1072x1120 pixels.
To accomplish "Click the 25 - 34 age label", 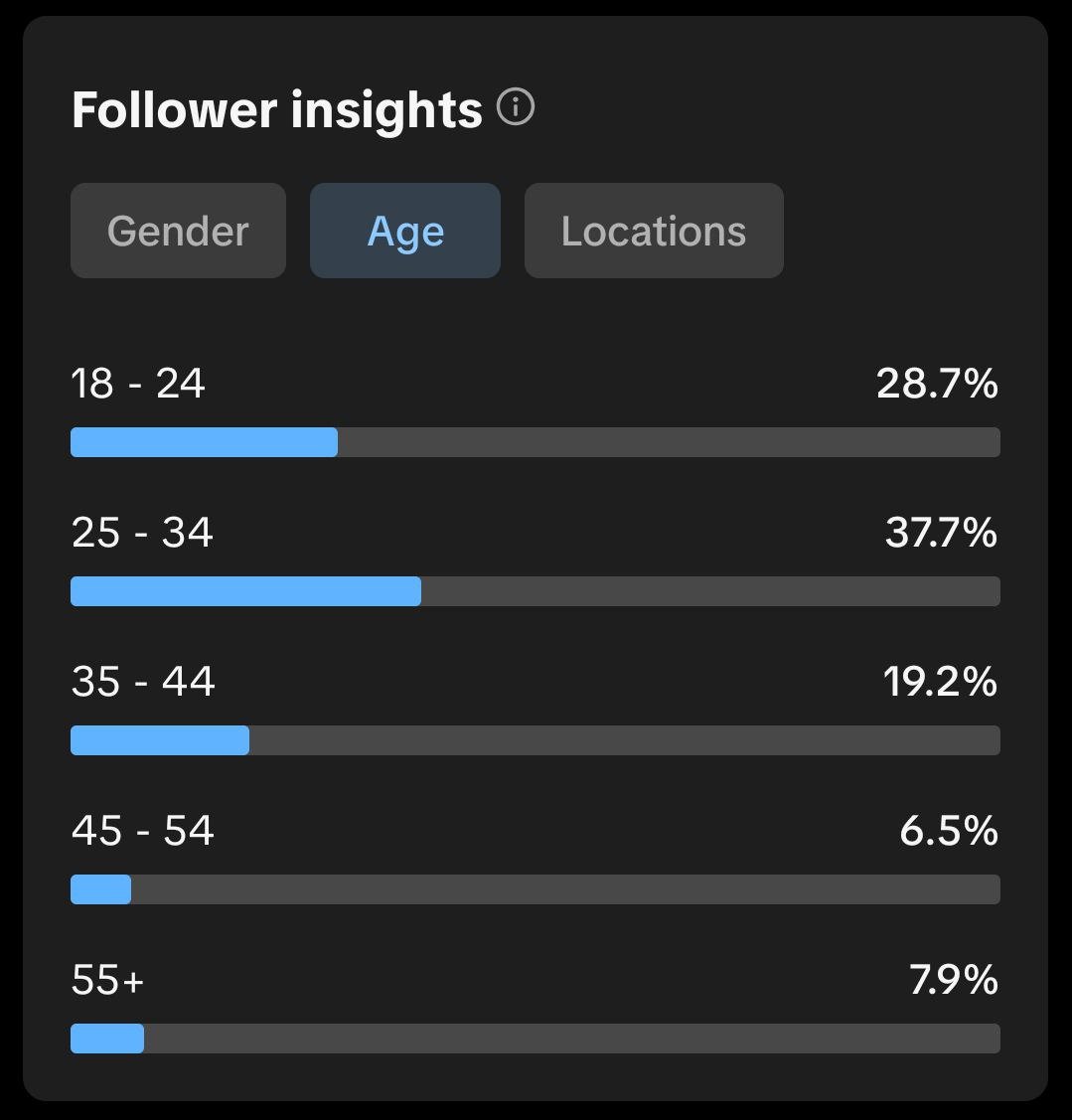I will 142,533.
